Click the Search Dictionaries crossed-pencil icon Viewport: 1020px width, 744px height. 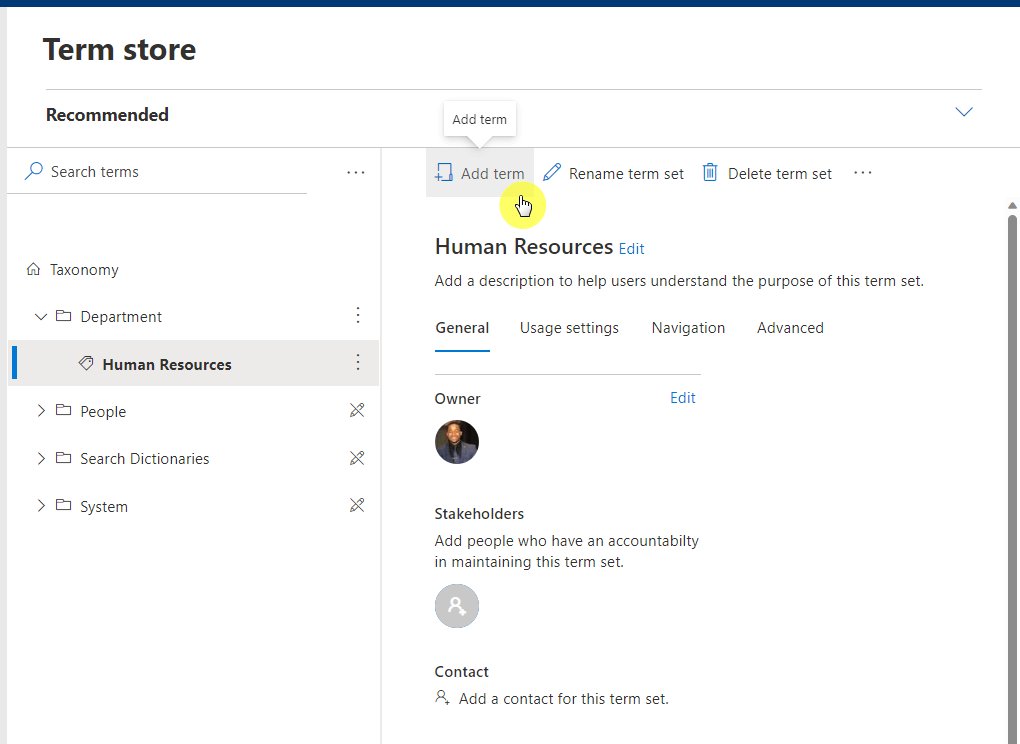(x=357, y=458)
